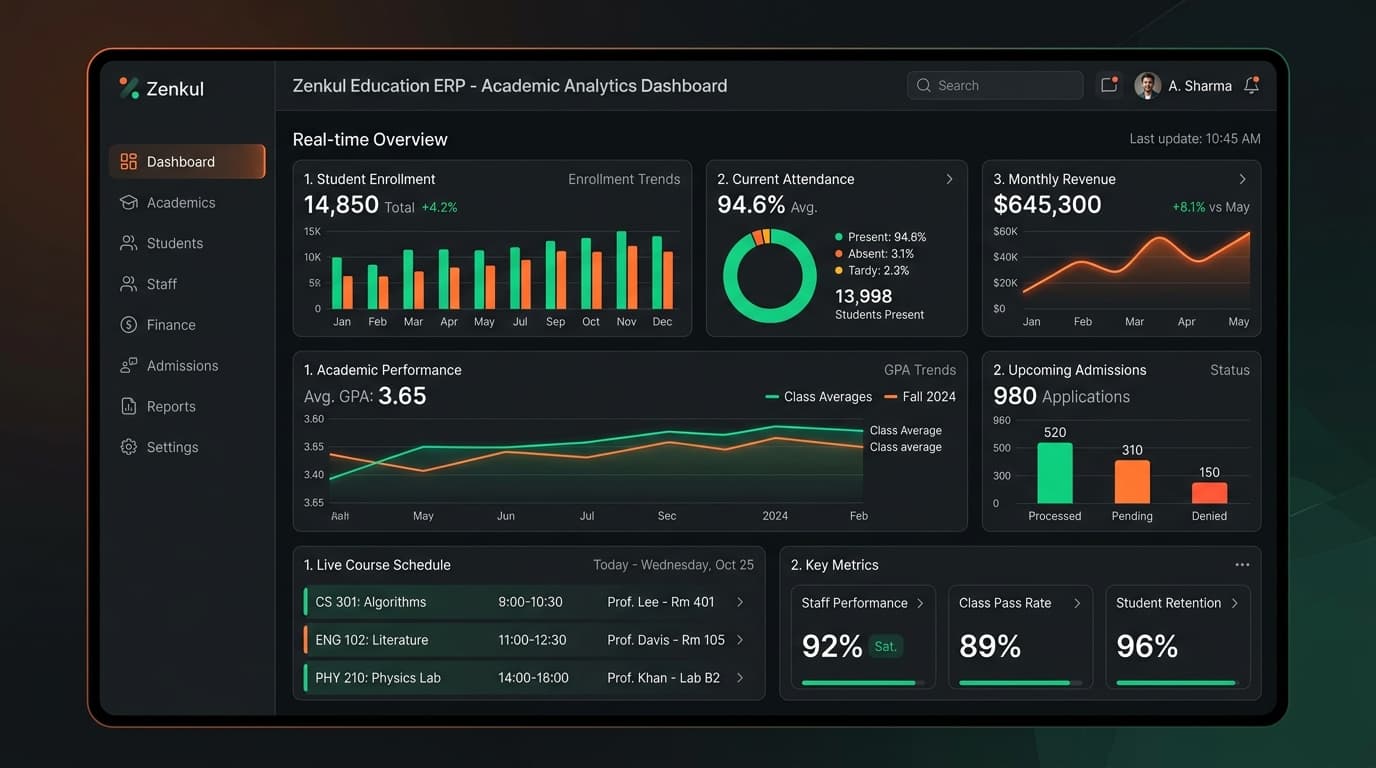Open the Key Metrics more options menu
This screenshot has width=1376, height=768.
point(1242,565)
